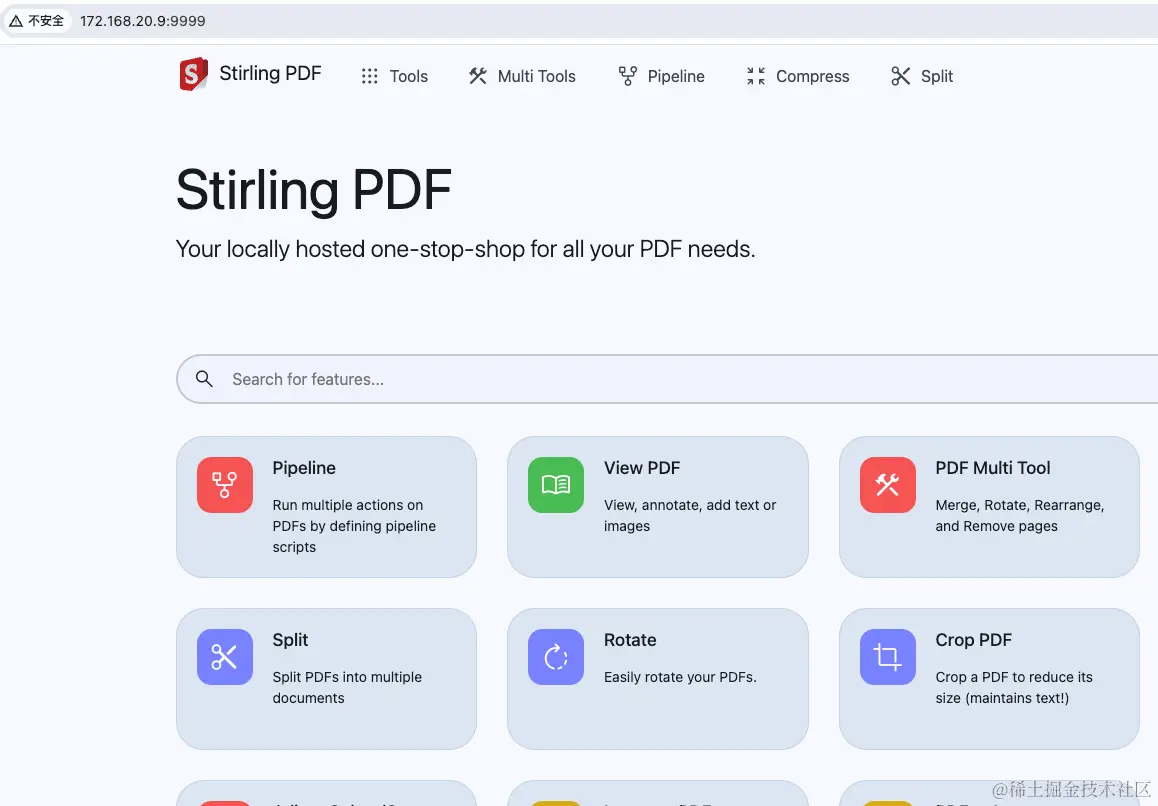Click the text 'Split PDFs into multiple documents'
The height and width of the screenshot is (806, 1158).
(347, 688)
